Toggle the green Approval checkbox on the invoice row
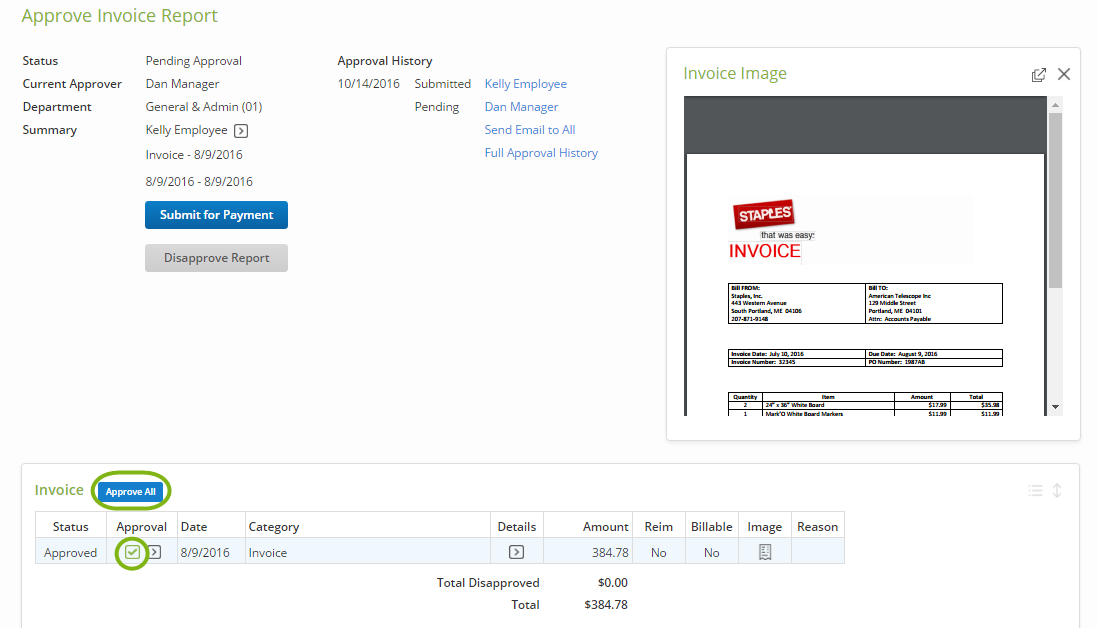1098x628 pixels. tap(132, 551)
